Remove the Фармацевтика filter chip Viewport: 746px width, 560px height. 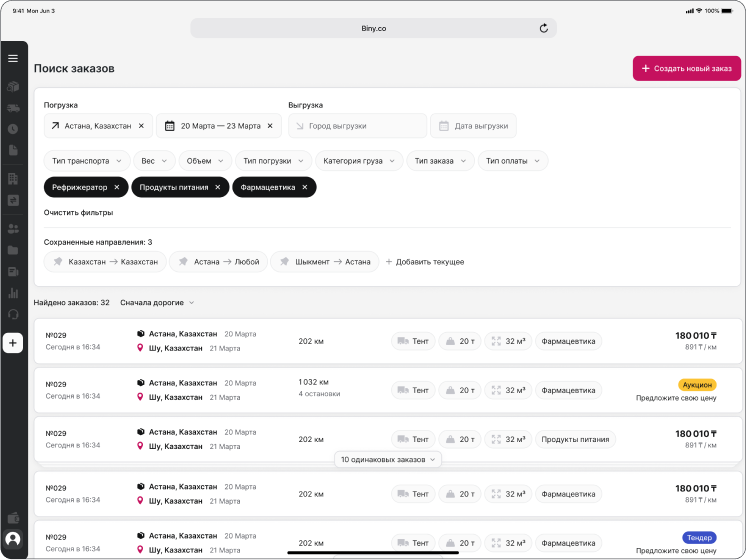click(x=305, y=187)
